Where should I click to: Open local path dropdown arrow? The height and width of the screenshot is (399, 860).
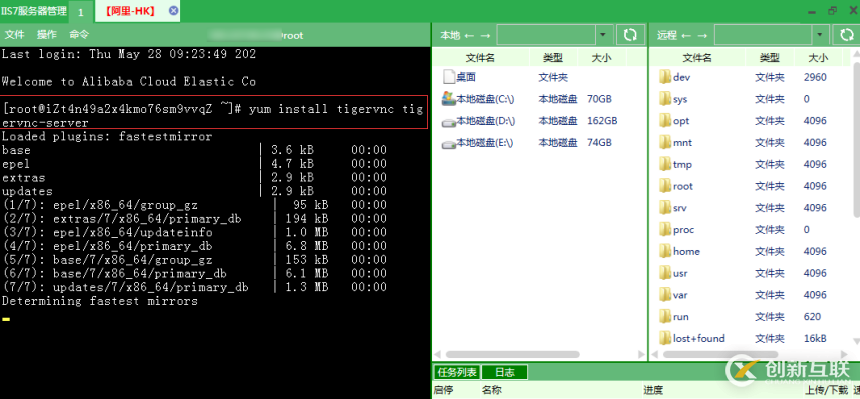click(603, 35)
